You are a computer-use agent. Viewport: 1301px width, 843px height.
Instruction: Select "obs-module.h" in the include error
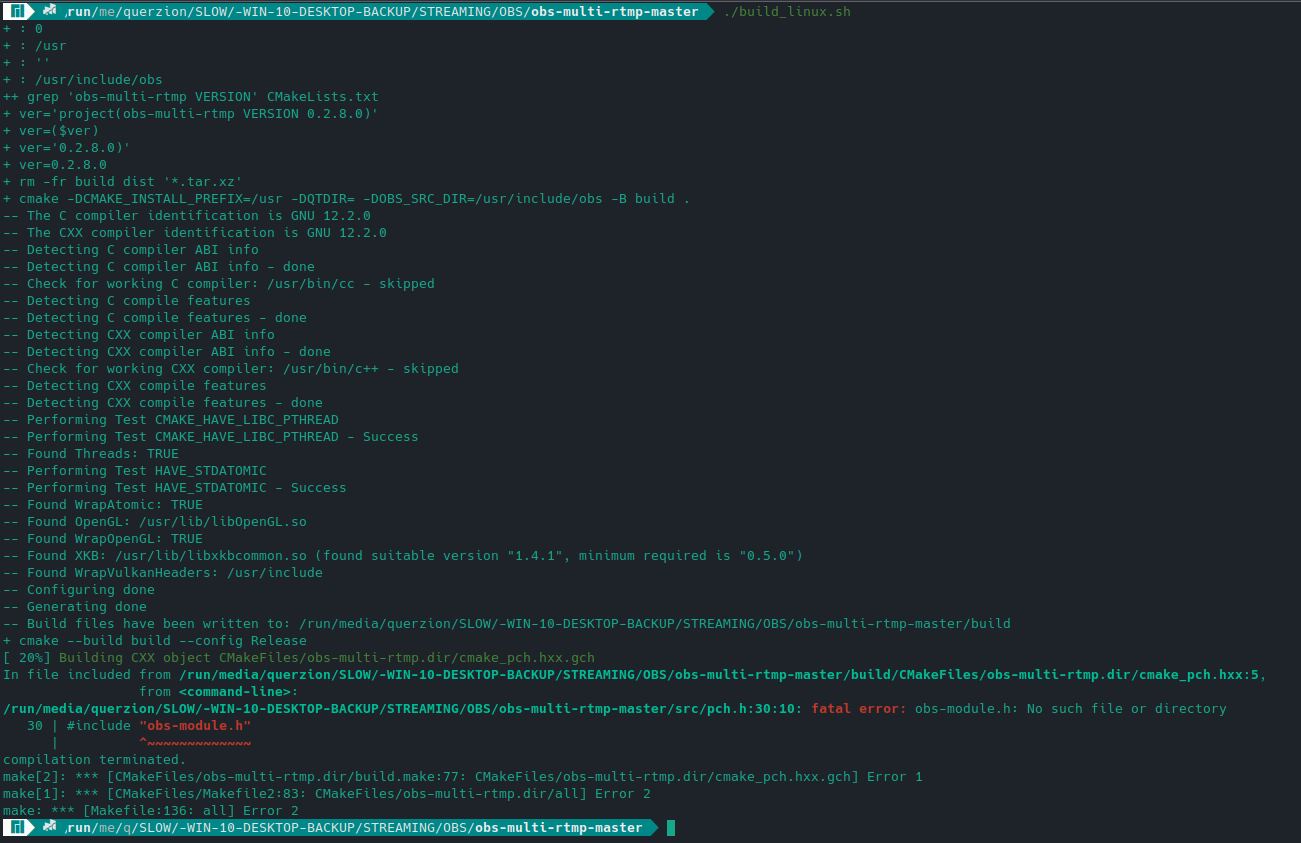pos(192,725)
